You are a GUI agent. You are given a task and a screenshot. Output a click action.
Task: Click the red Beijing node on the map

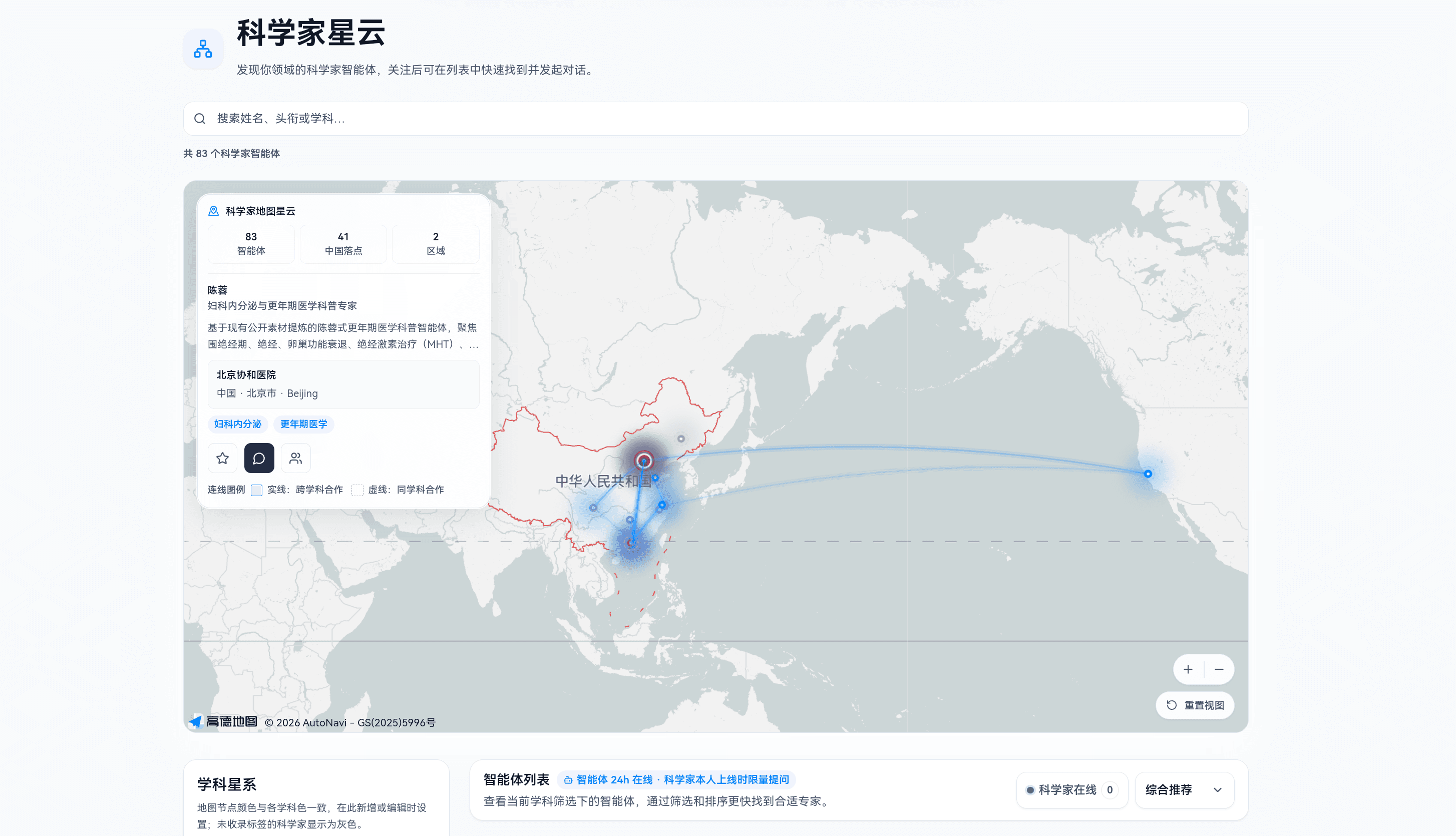643,461
